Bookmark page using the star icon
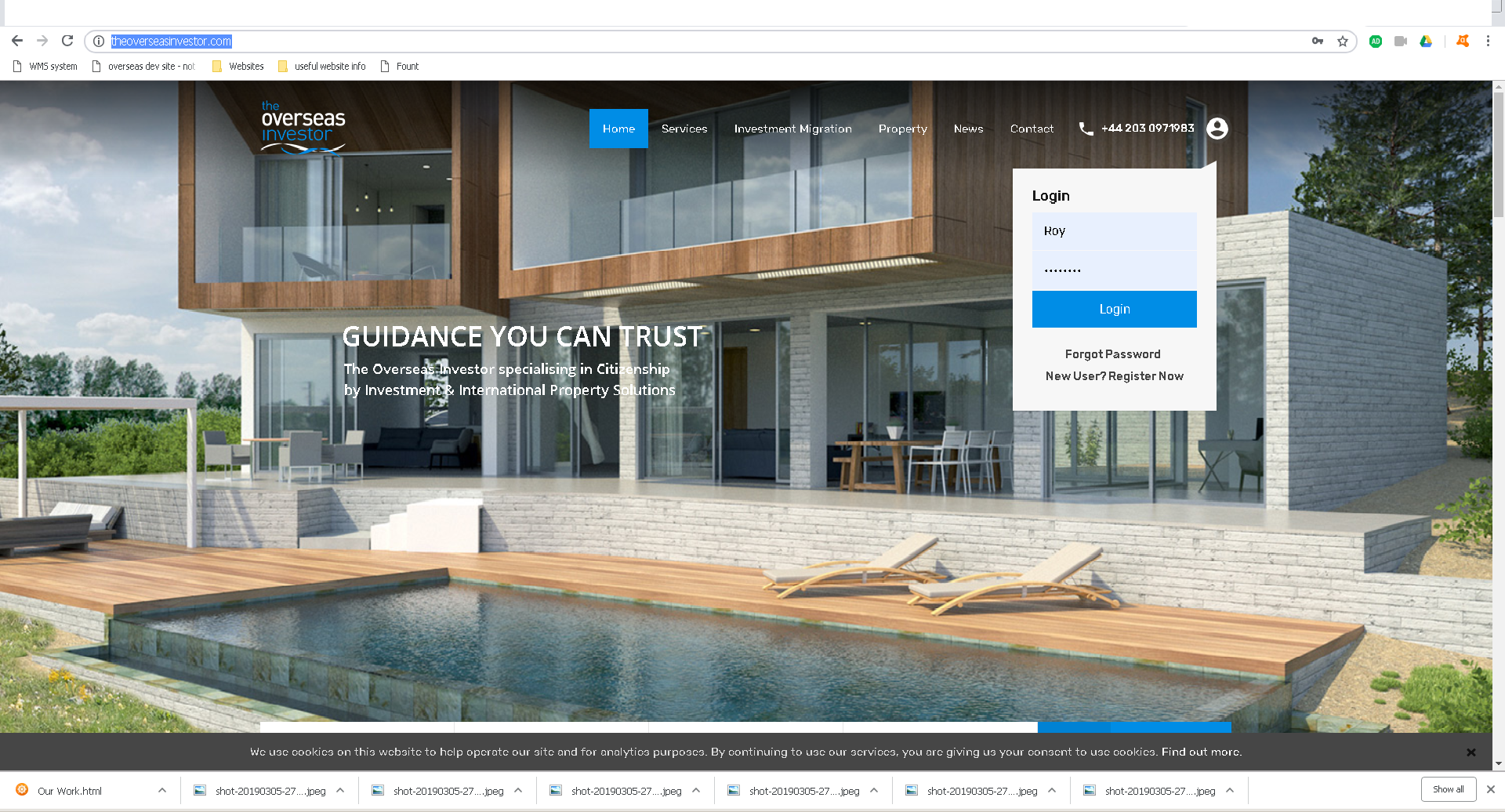The height and width of the screenshot is (812, 1505). pos(1343,42)
